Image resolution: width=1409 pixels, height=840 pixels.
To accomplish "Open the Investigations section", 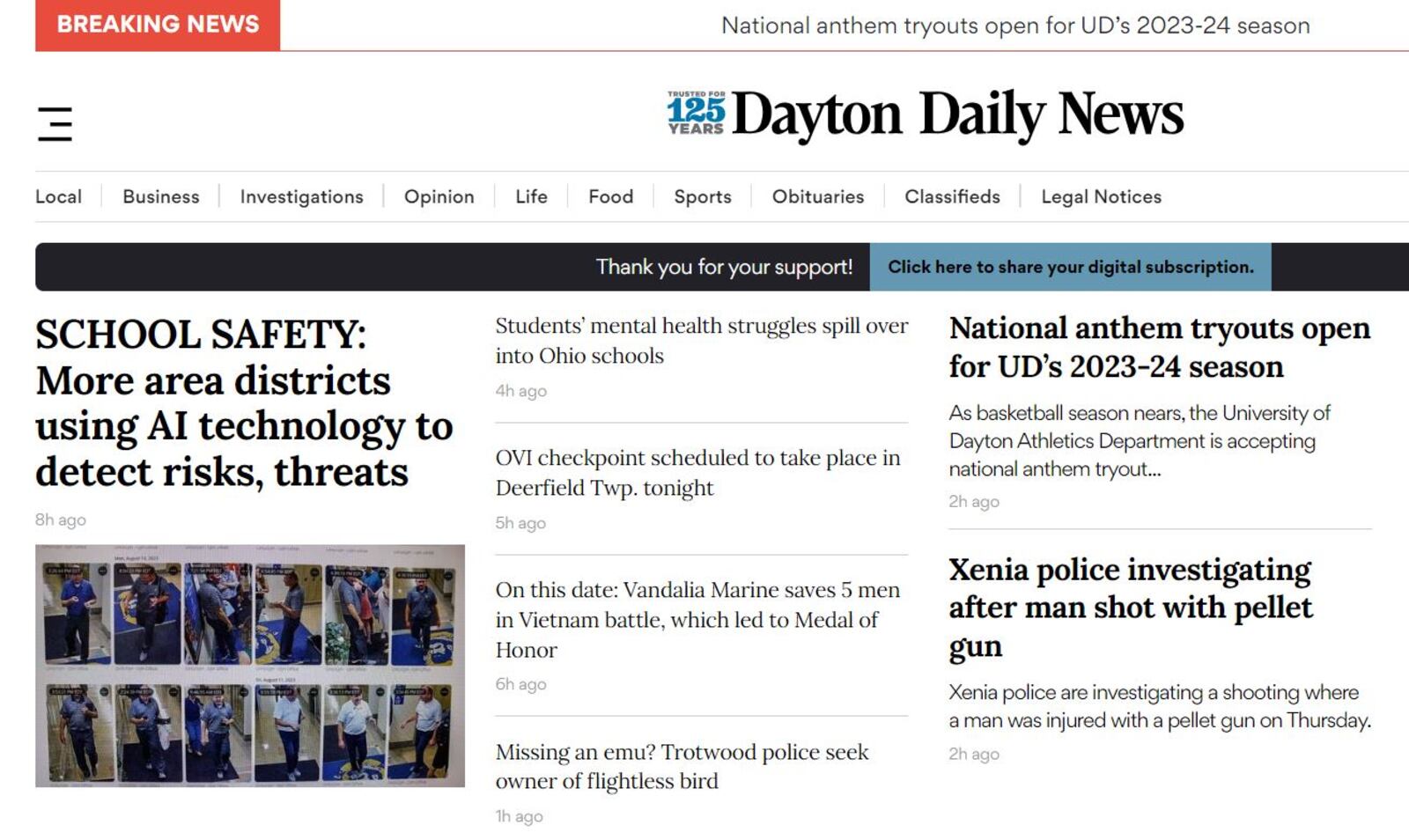I will (x=301, y=196).
